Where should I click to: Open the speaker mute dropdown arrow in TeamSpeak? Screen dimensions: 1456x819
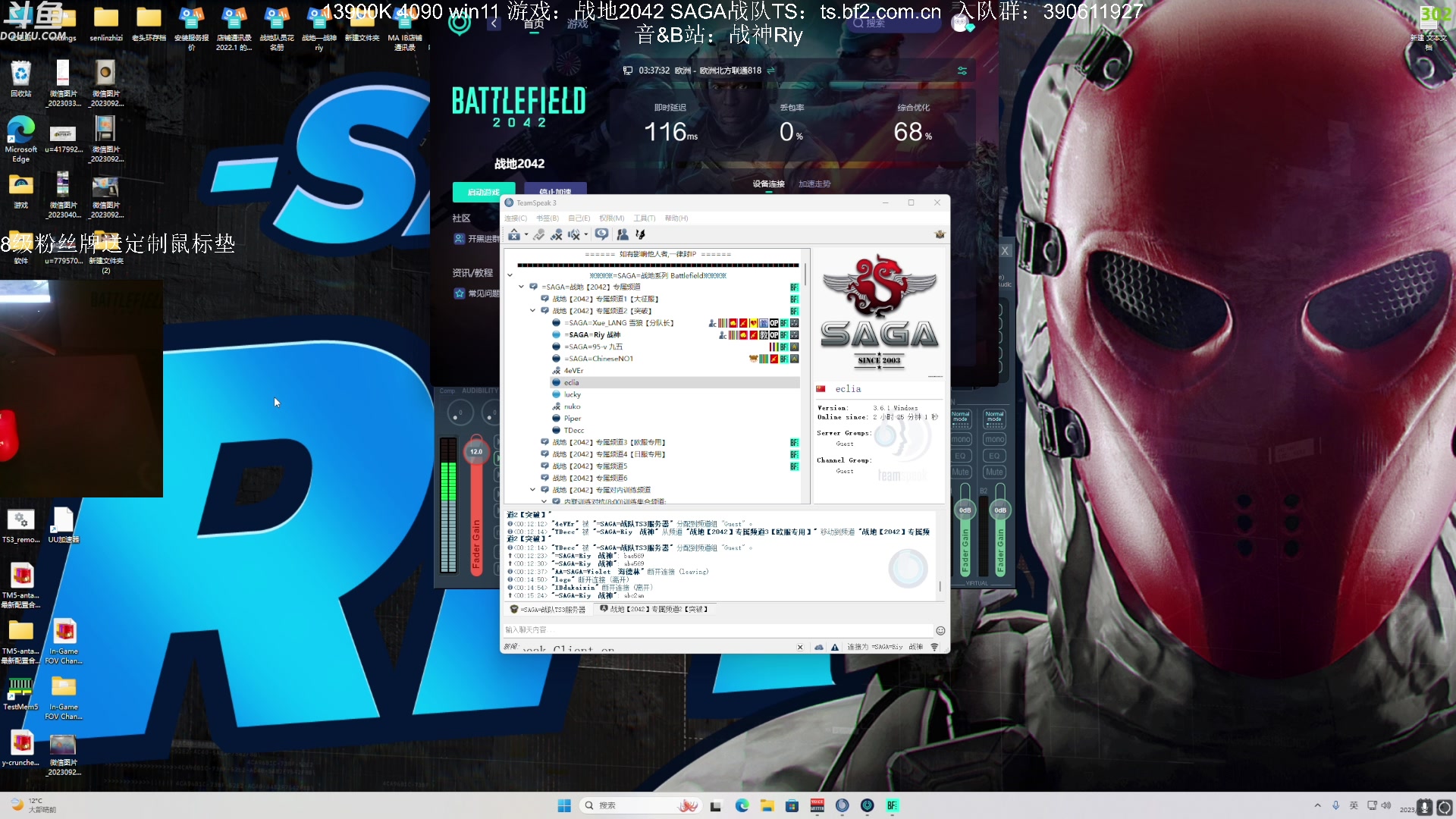(586, 235)
